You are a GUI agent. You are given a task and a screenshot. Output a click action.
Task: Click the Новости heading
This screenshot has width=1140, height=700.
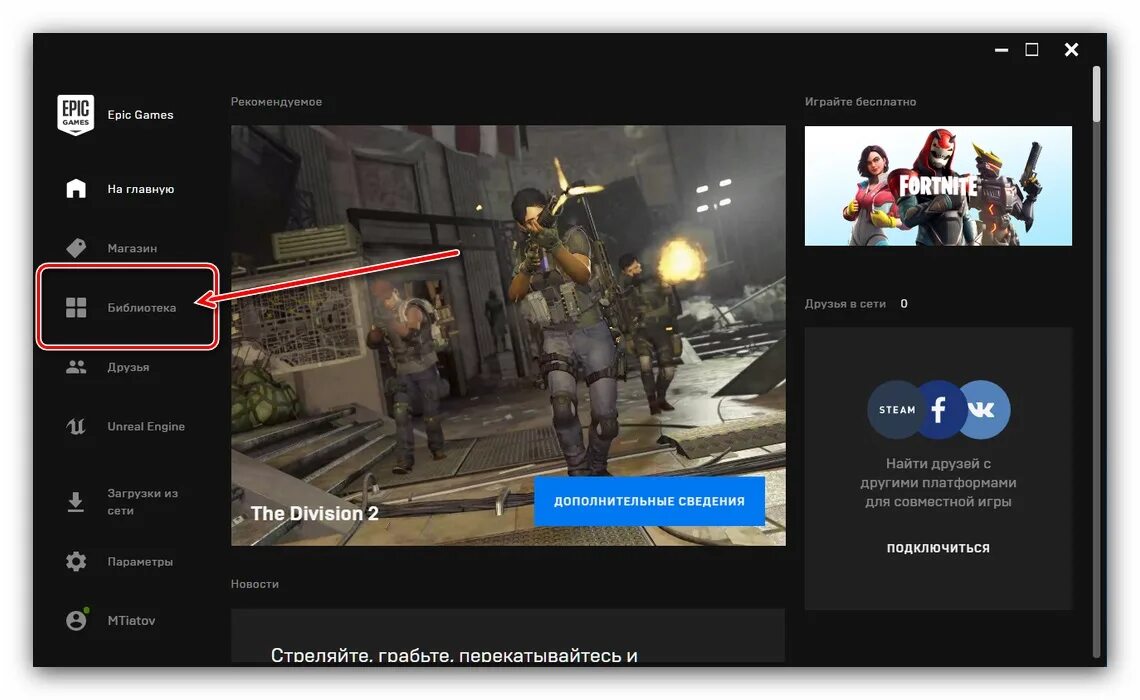coord(254,584)
